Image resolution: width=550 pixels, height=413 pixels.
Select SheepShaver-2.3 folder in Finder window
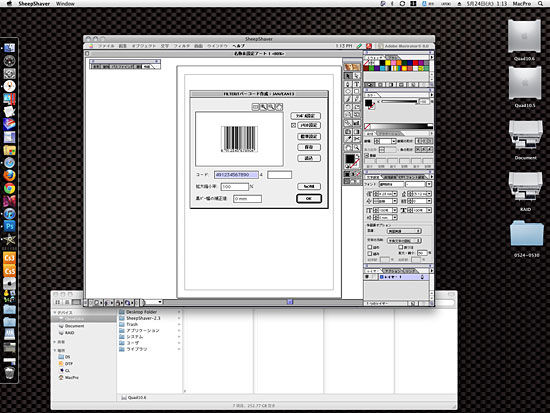click(143, 318)
